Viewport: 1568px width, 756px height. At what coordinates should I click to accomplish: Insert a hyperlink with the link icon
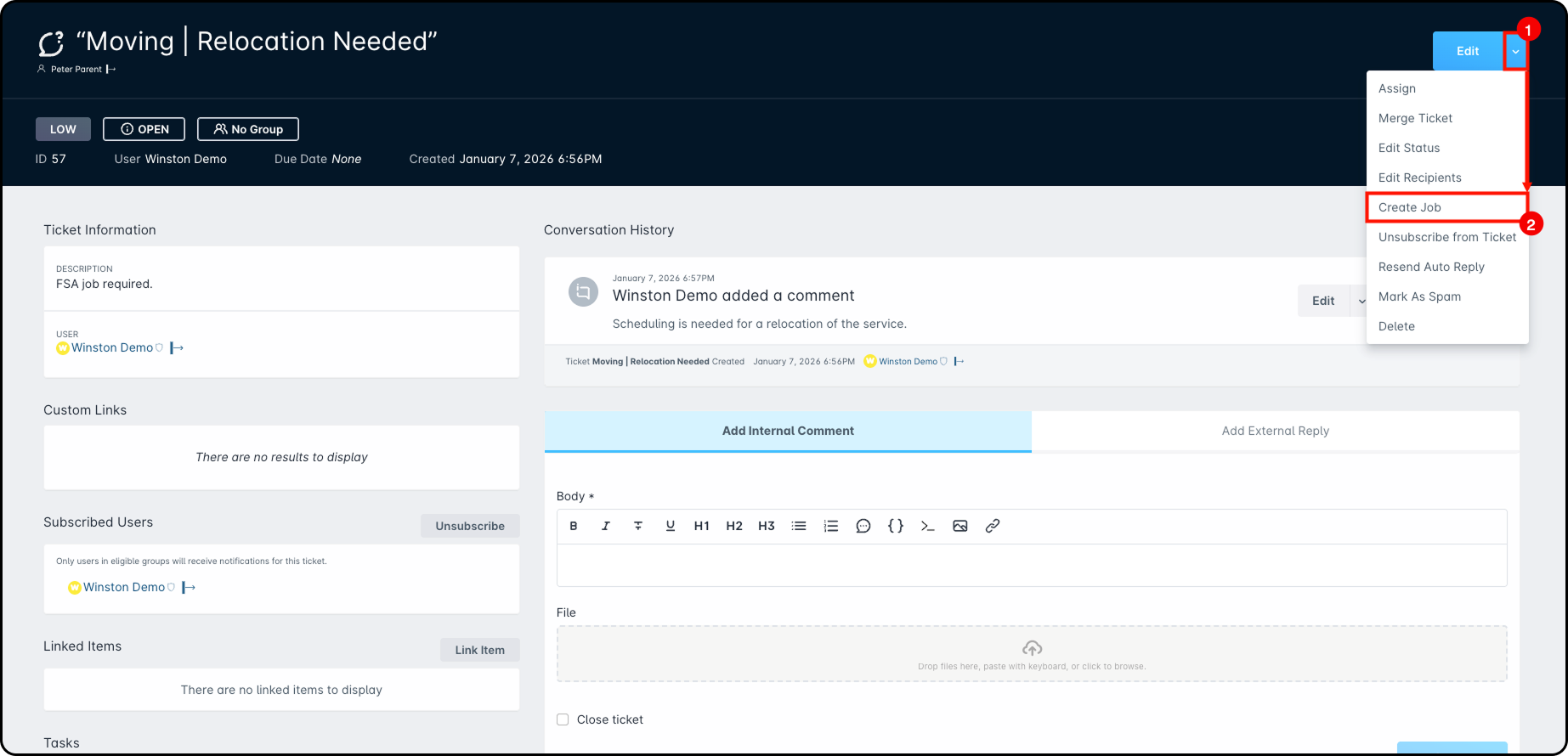tap(993, 526)
